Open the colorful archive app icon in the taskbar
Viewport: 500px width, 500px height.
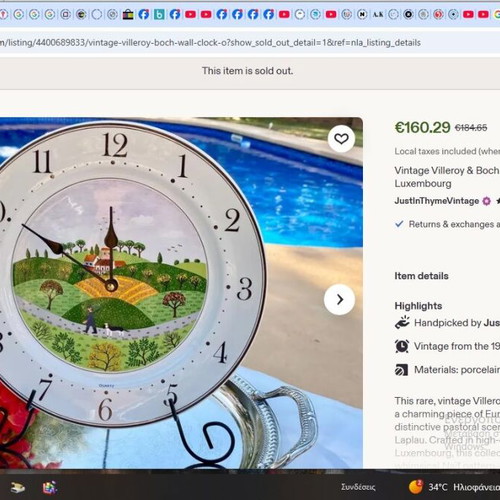(50, 488)
